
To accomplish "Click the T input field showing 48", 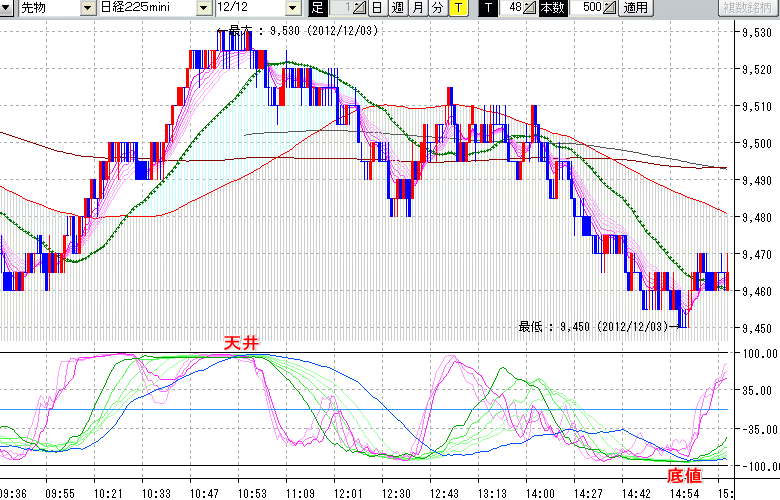I will pos(512,8).
